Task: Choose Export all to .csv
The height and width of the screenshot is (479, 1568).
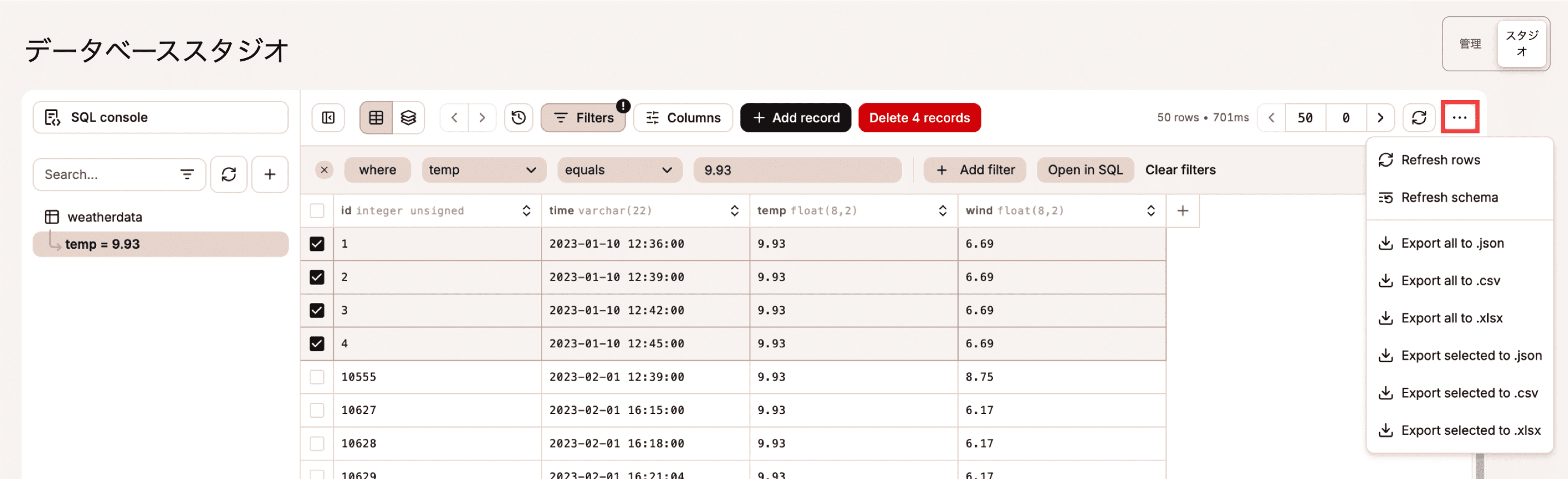Action: [1450, 281]
